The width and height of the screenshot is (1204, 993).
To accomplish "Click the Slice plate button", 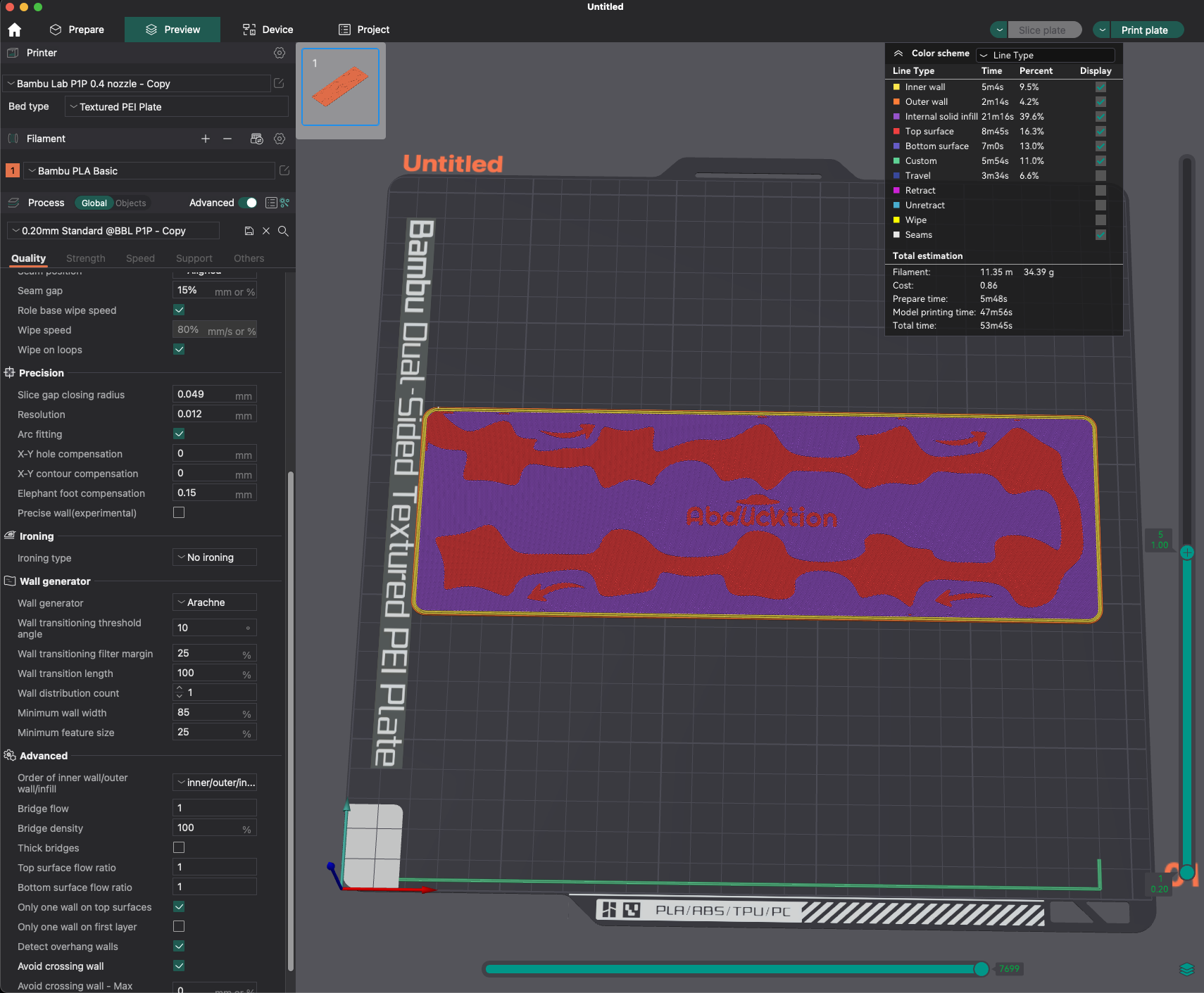I will tap(1043, 30).
